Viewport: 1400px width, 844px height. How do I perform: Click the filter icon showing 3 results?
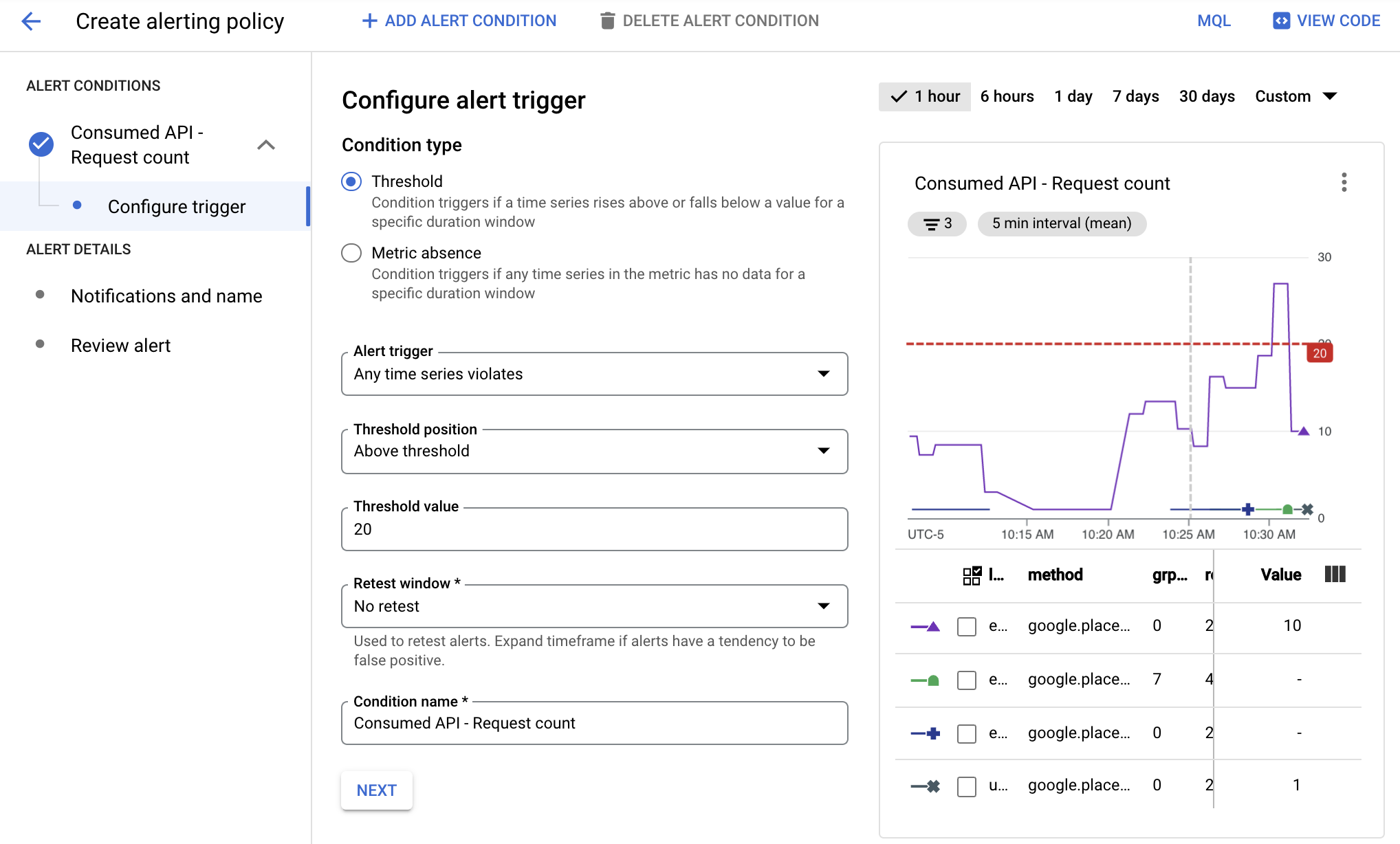(937, 222)
